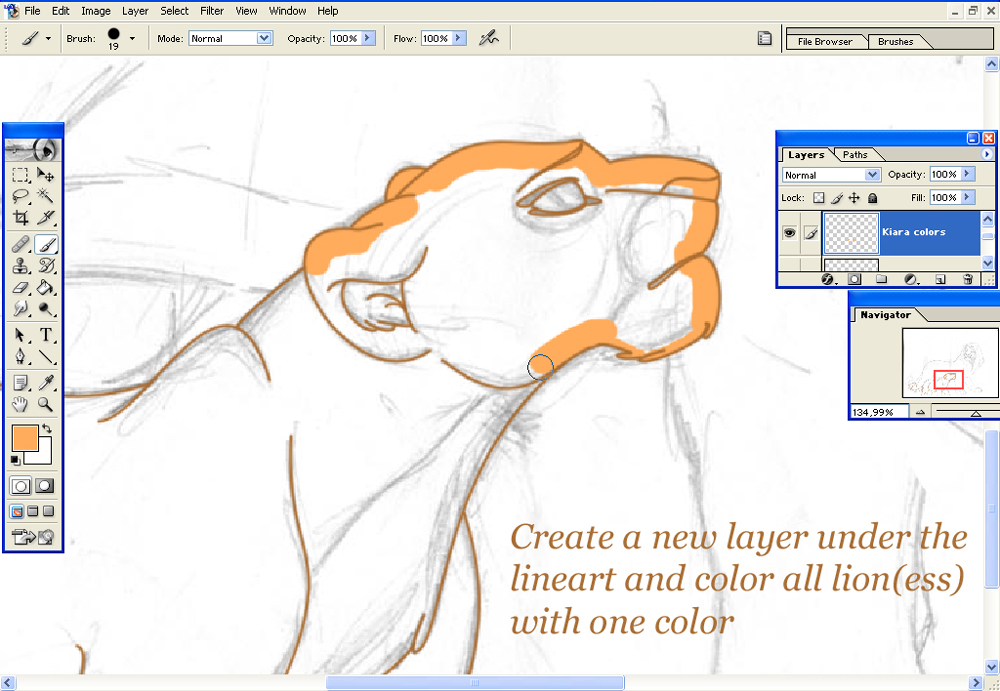This screenshot has height=691, width=1000.
Task: Open the Layer menu
Action: tap(135, 11)
